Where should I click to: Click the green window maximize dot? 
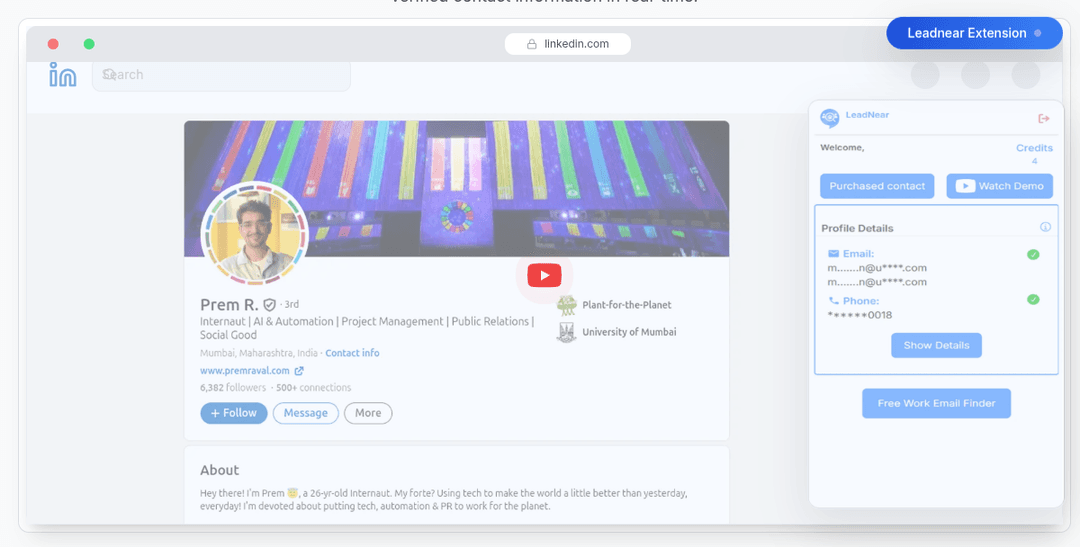point(89,44)
